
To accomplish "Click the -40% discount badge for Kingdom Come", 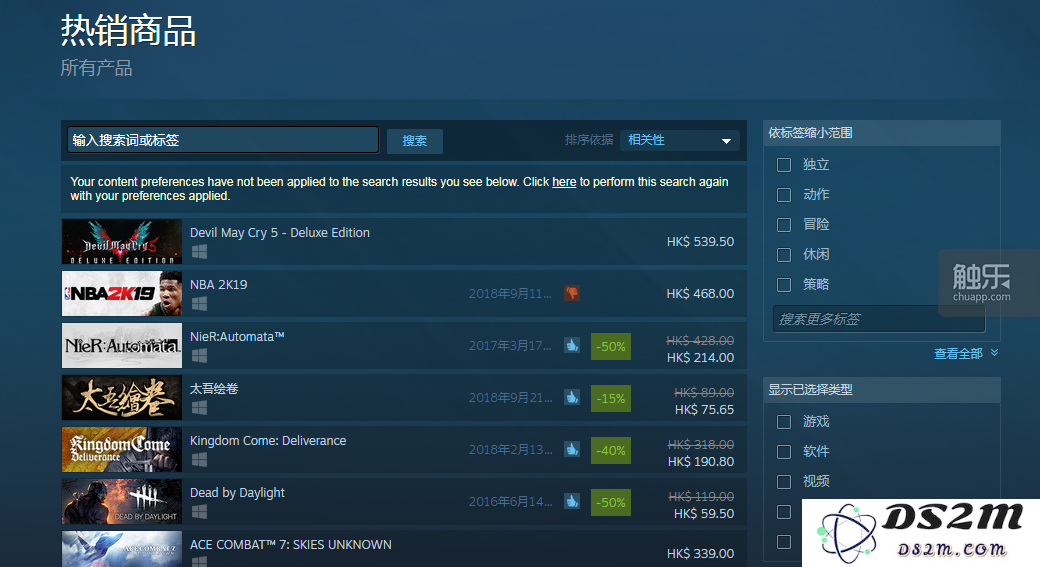I will [x=611, y=450].
